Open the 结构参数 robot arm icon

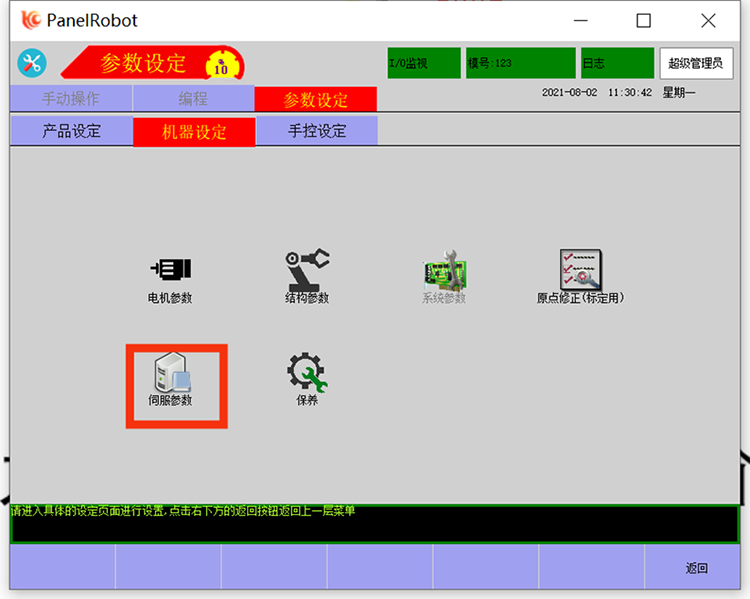click(x=307, y=270)
